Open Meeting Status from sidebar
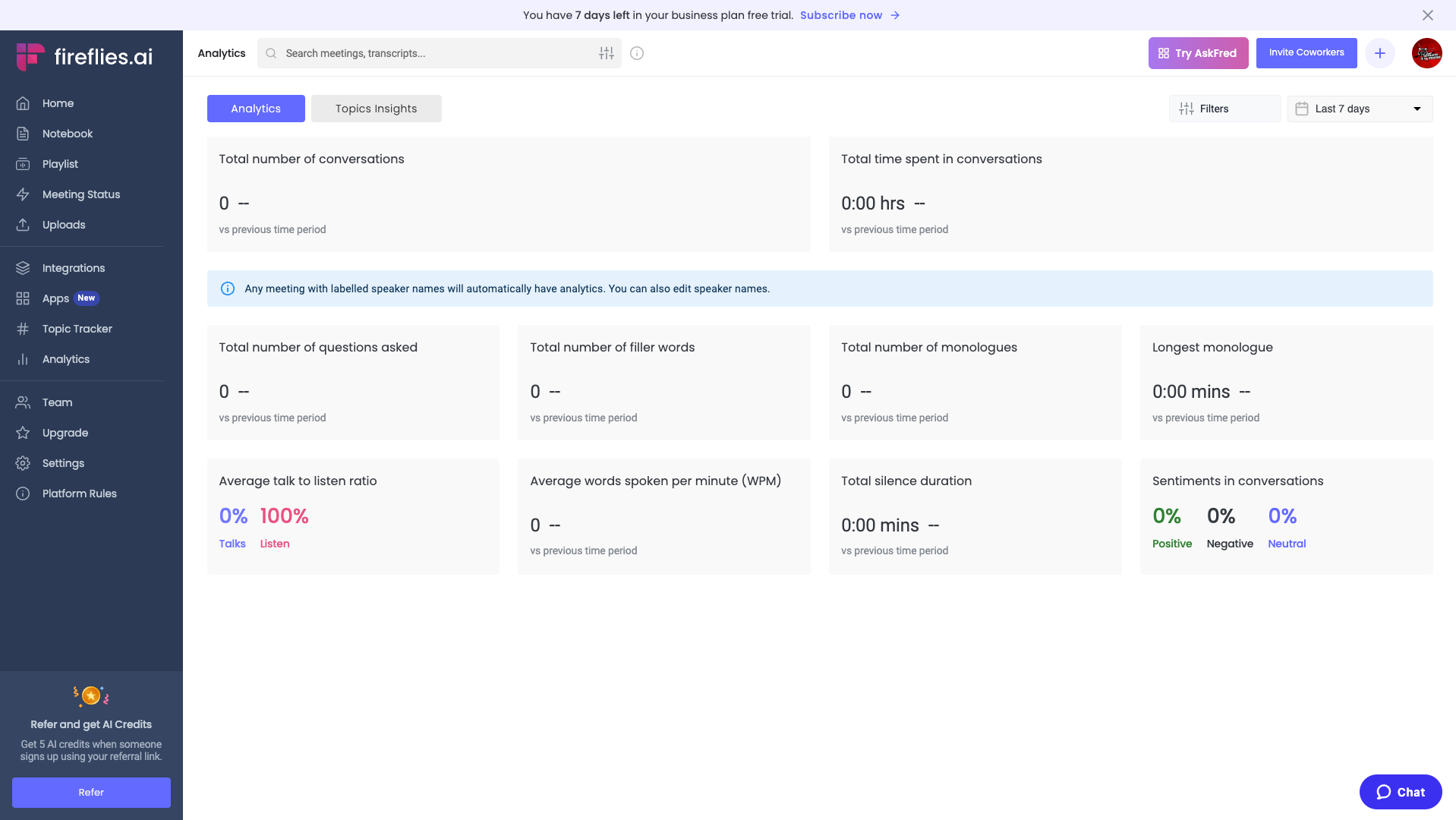The image size is (1456, 820). [x=81, y=194]
